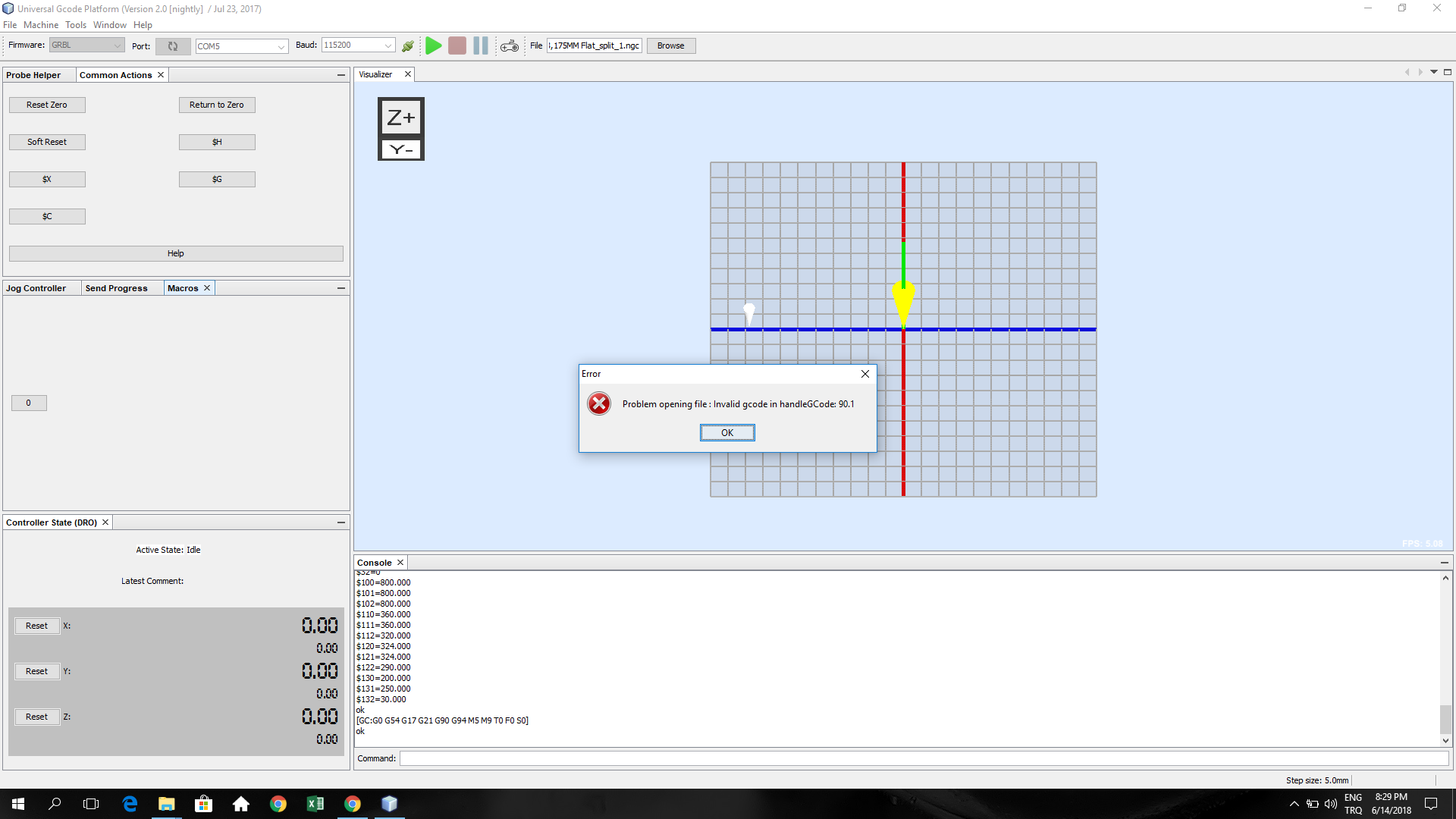Click the green Send play button
This screenshot has width=1456, height=819.
click(x=434, y=45)
